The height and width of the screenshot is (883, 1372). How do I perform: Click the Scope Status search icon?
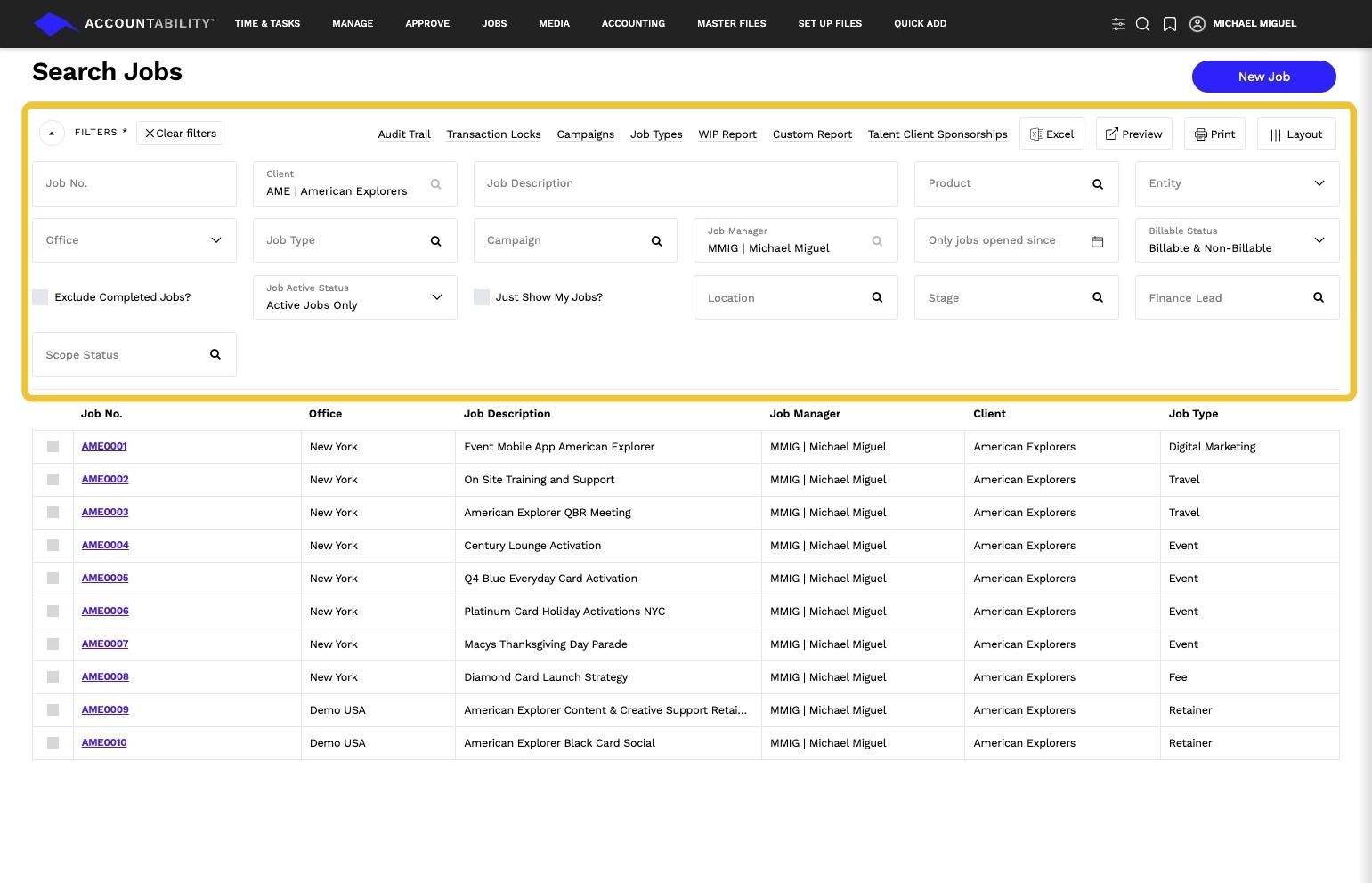215,354
